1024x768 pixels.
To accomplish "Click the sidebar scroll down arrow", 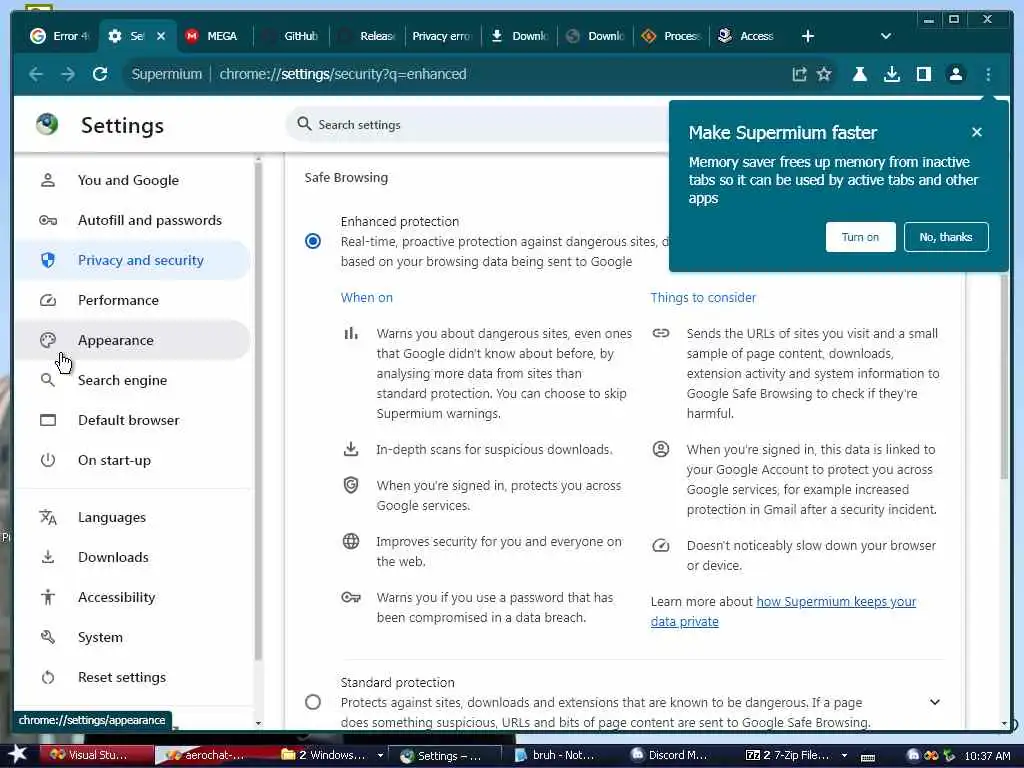I will 258,723.
